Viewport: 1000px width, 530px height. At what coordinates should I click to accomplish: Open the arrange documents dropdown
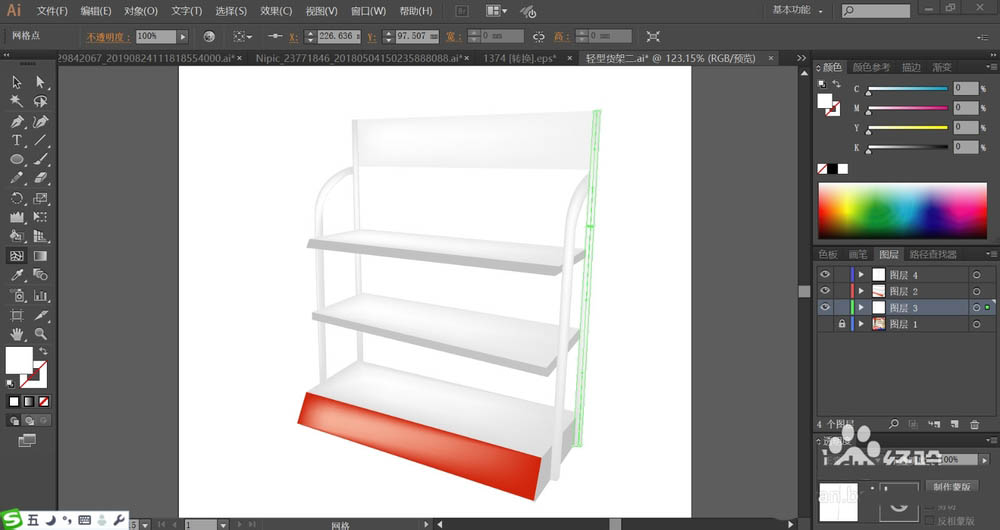click(x=497, y=11)
